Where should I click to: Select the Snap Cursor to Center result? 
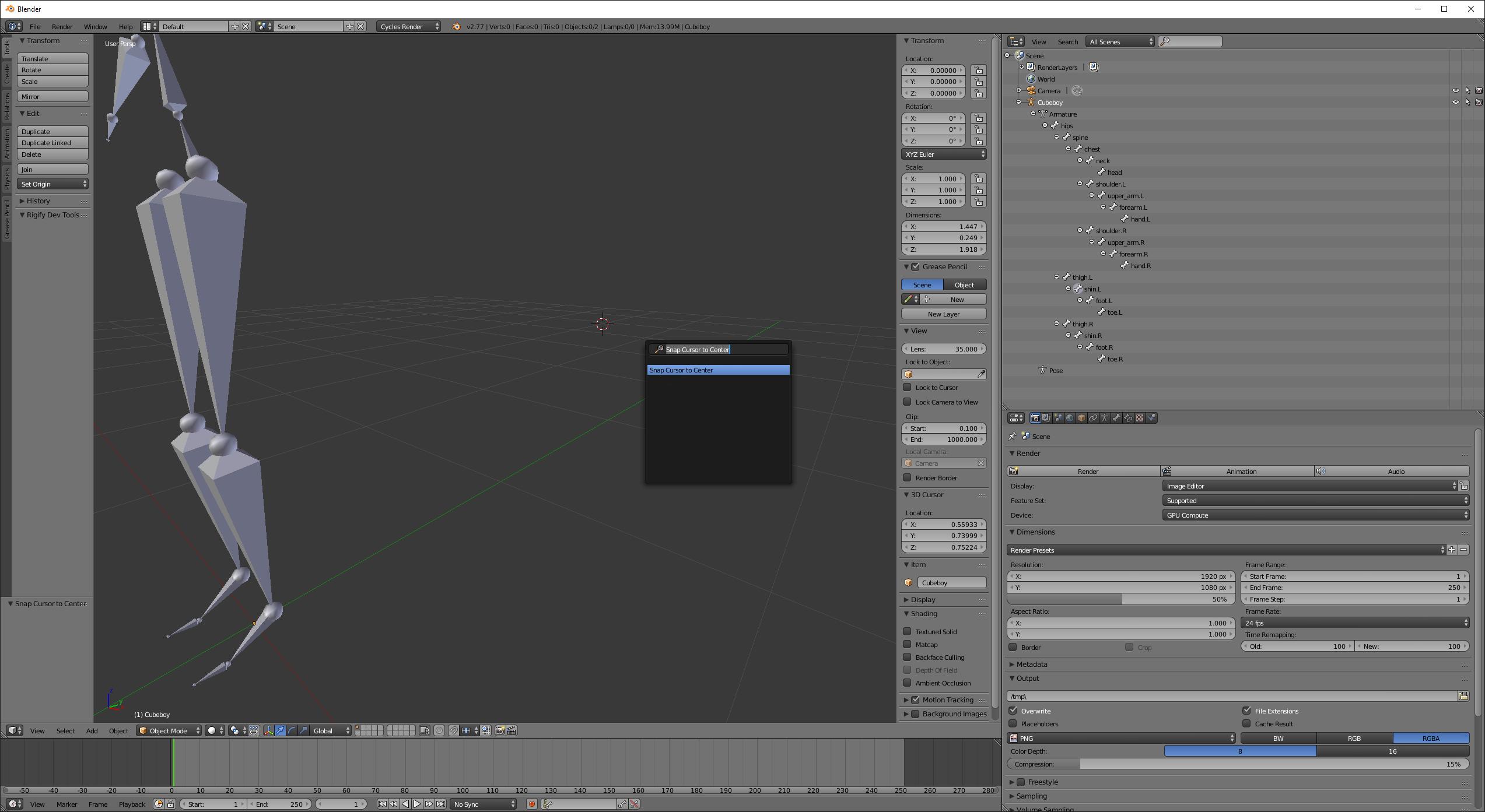point(718,370)
